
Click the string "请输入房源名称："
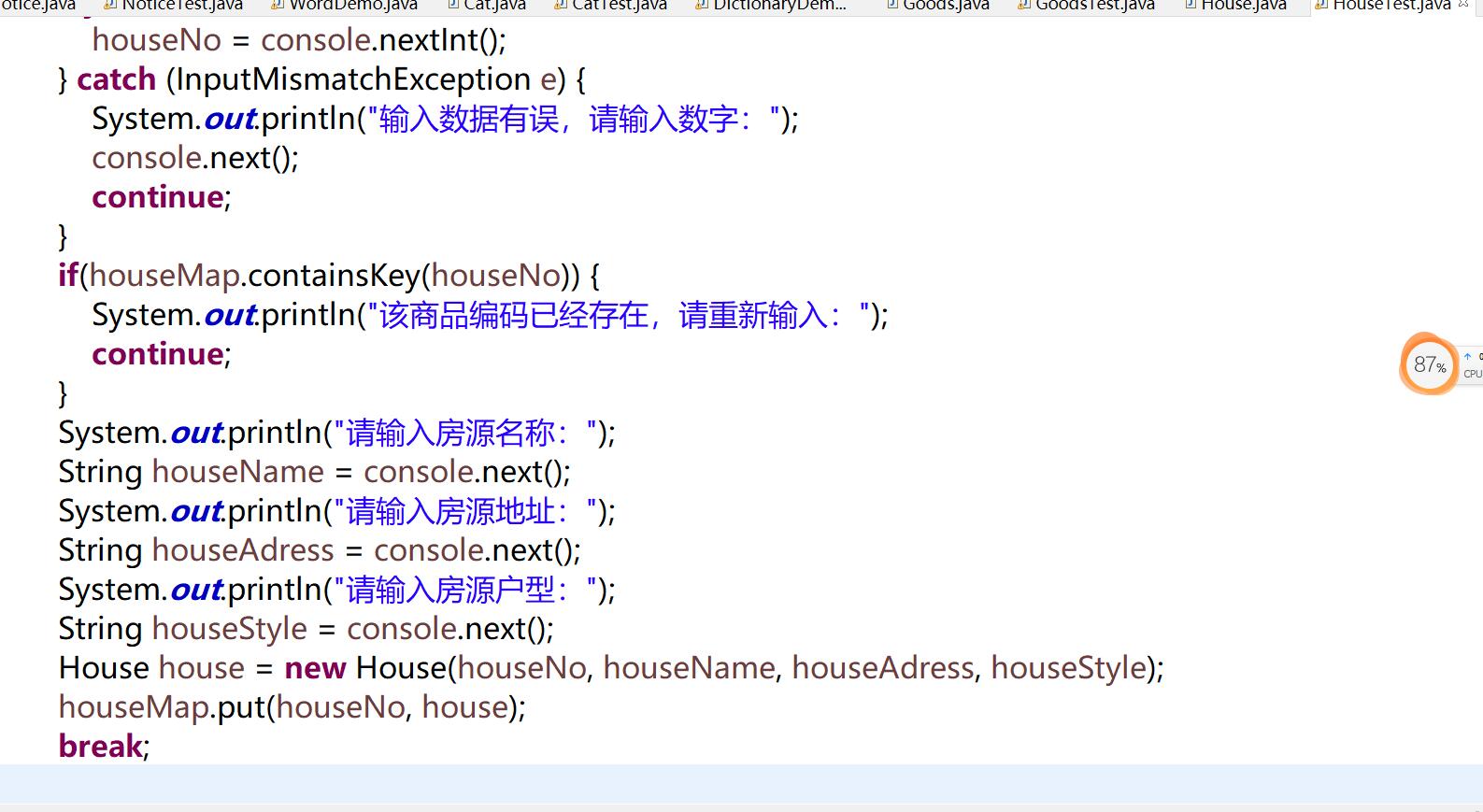pyautogui.click(x=467, y=434)
